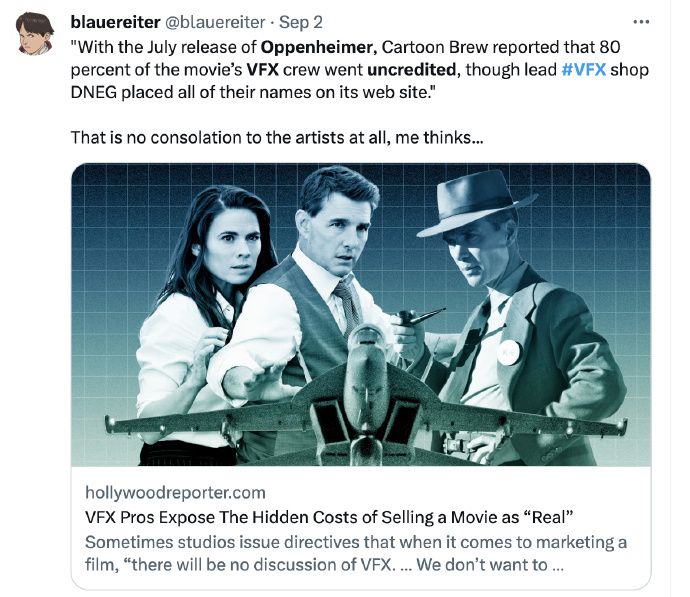Open the blauereiter display name profile link
The width and height of the screenshot is (690, 597).
tap(115, 22)
